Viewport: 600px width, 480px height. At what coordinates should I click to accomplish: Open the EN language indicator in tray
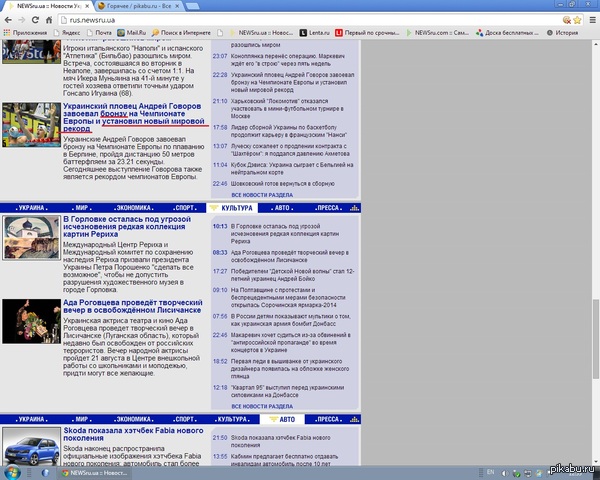491,472
